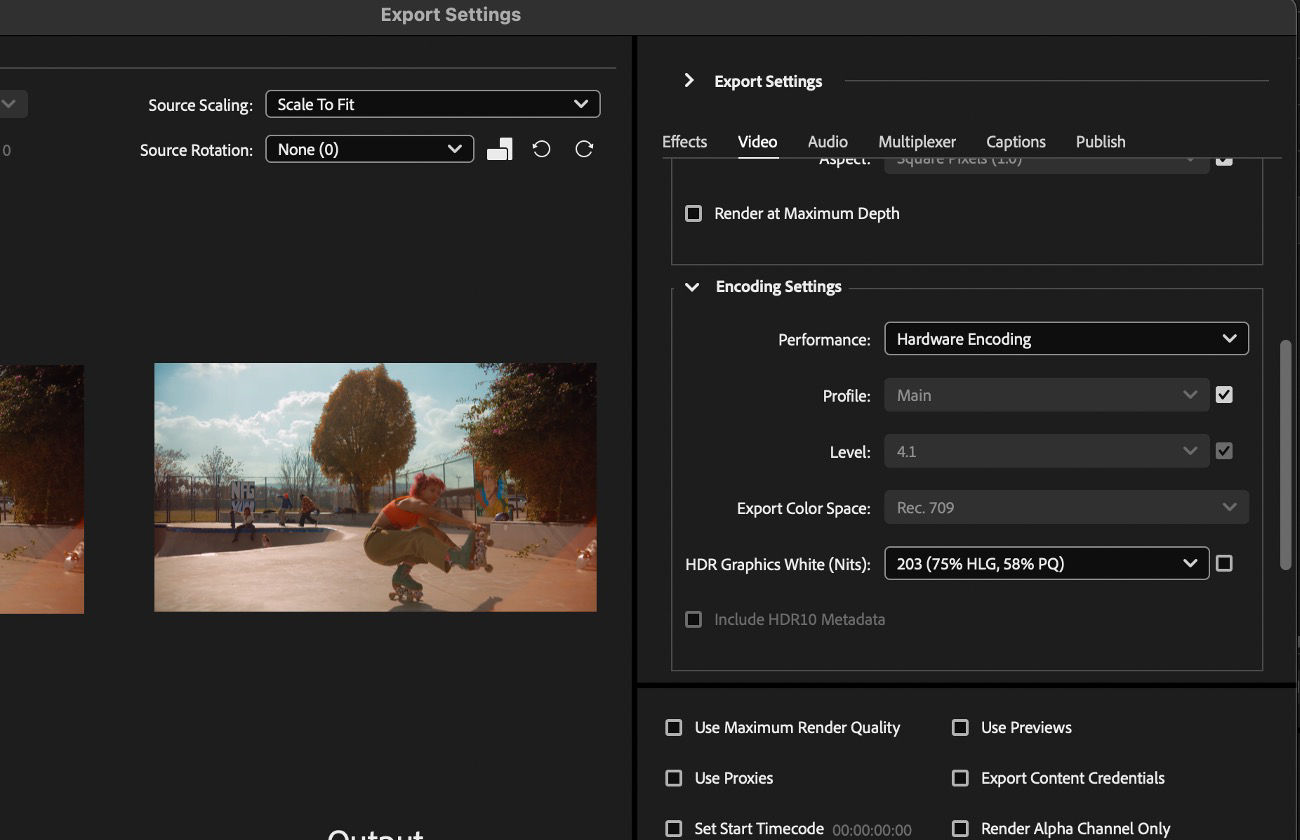Open the Export Color Space dropdown

tap(1066, 507)
